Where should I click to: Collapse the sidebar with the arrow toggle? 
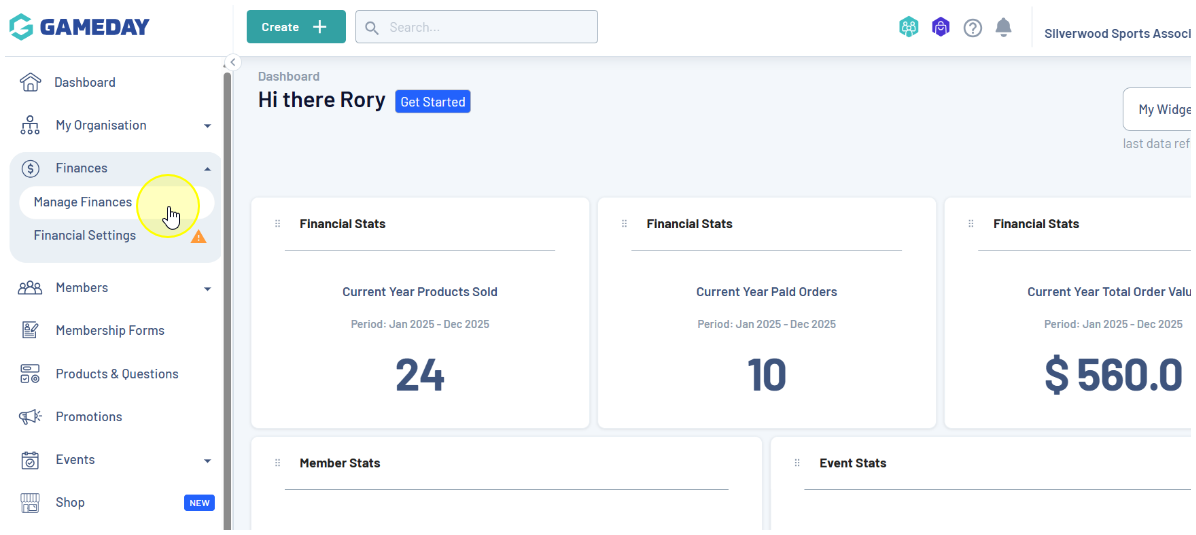pyautogui.click(x=232, y=62)
